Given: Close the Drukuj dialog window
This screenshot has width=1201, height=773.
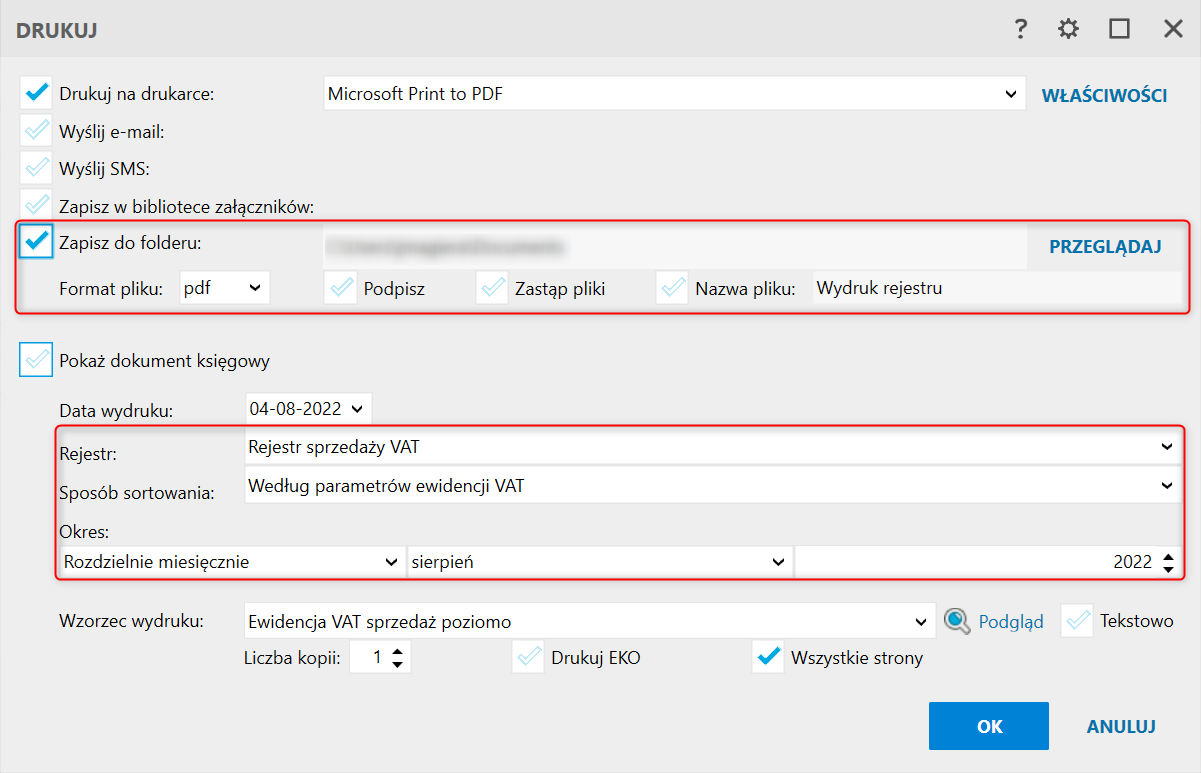Looking at the screenshot, I should pyautogui.click(x=1173, y=29).
